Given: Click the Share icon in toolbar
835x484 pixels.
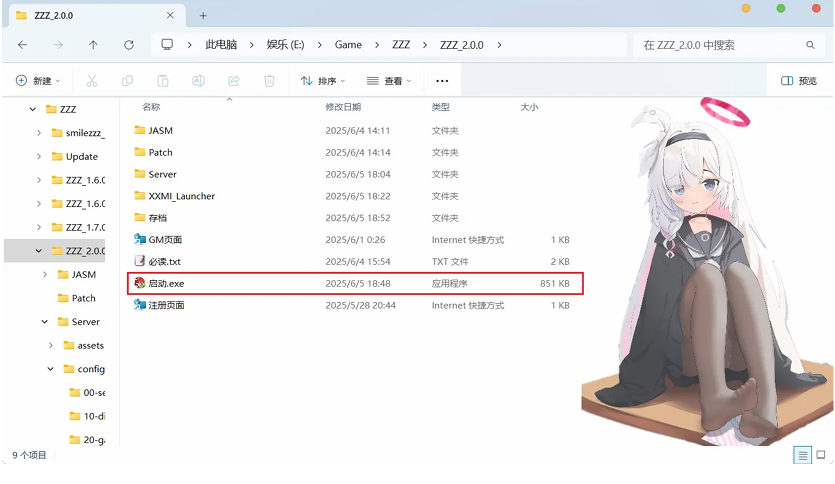Looking at the screenshot, I should (x=234, y=81).
